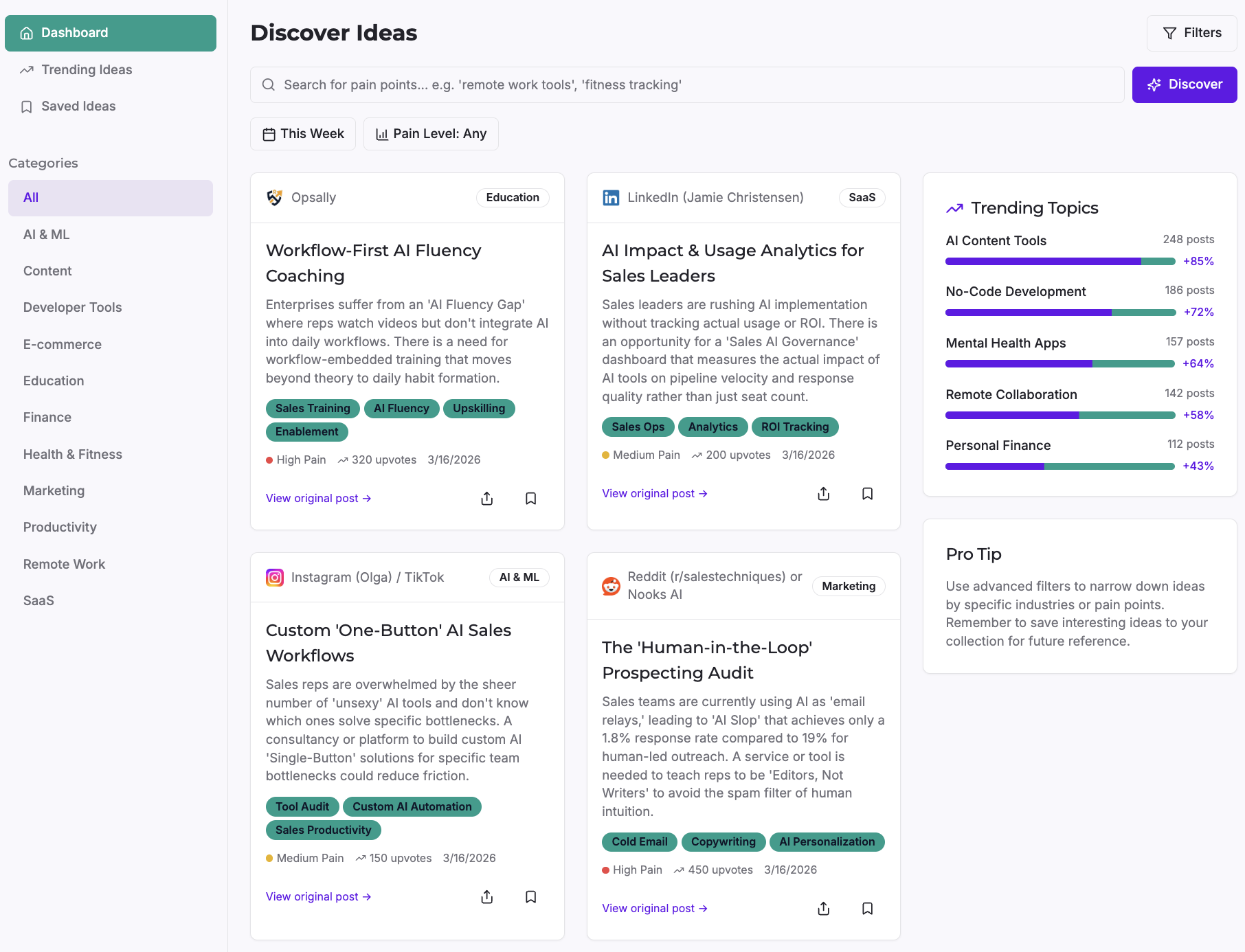This screenshot has height=952, width=1245.
Task: Bookmark the Workflow-First AI Fluency Coaching card
Action: click(530, 499)
